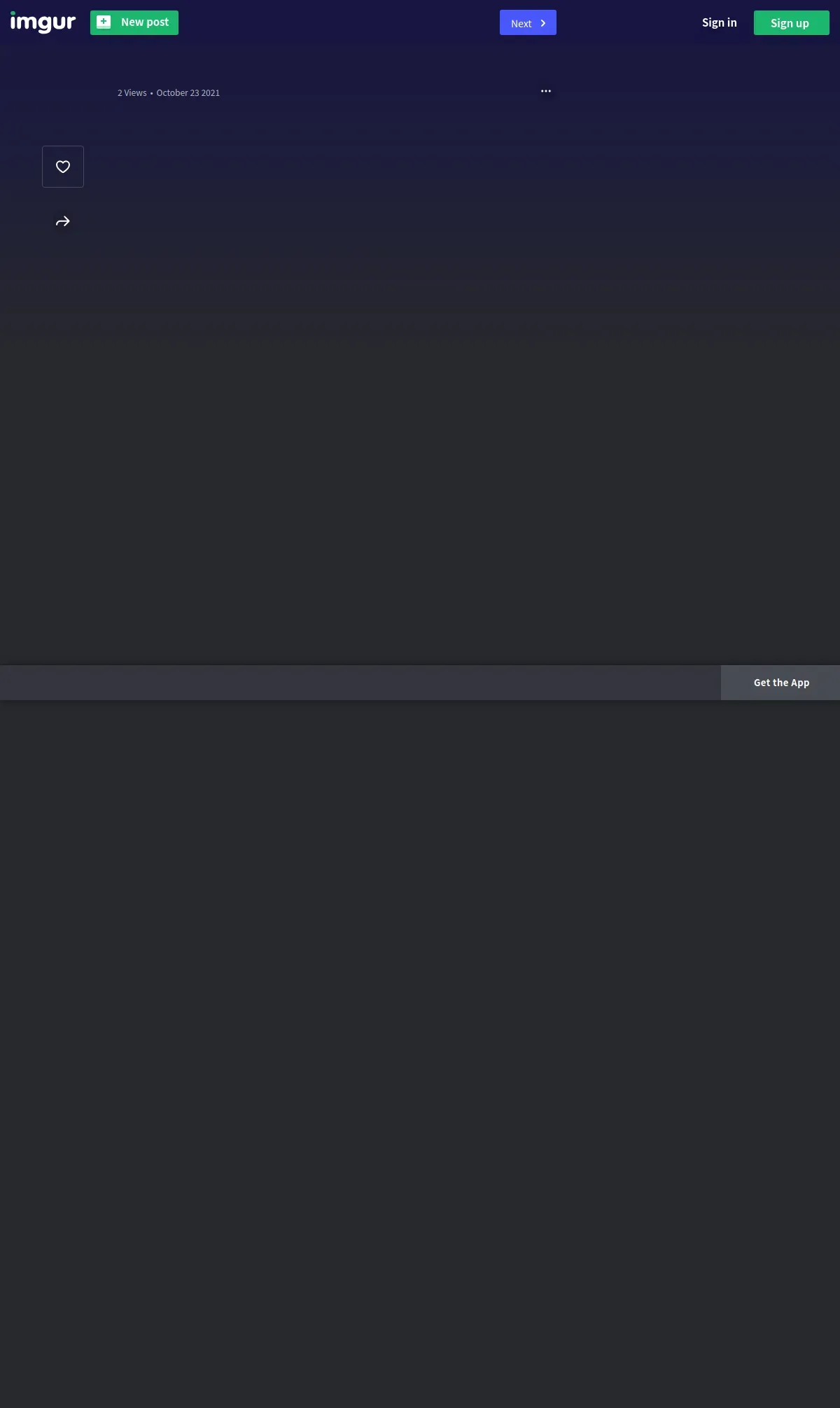This screenshot has height=1408, width=840.
Task: Click the green dot on the imgur logo
Action: (13, 13)
